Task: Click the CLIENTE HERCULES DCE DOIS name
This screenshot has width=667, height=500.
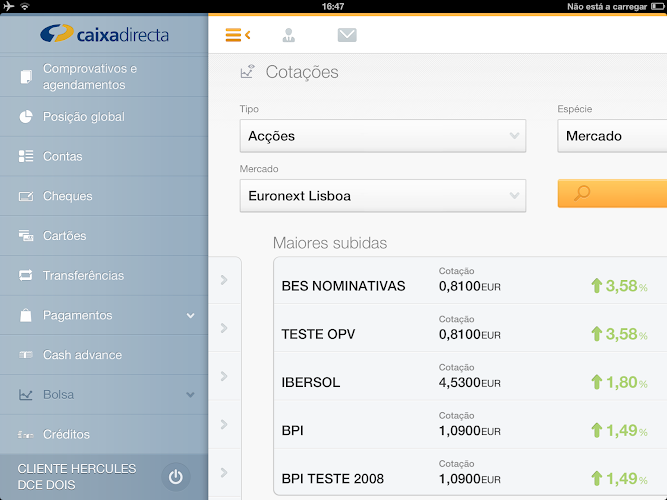Action: (x=77, y=477)
